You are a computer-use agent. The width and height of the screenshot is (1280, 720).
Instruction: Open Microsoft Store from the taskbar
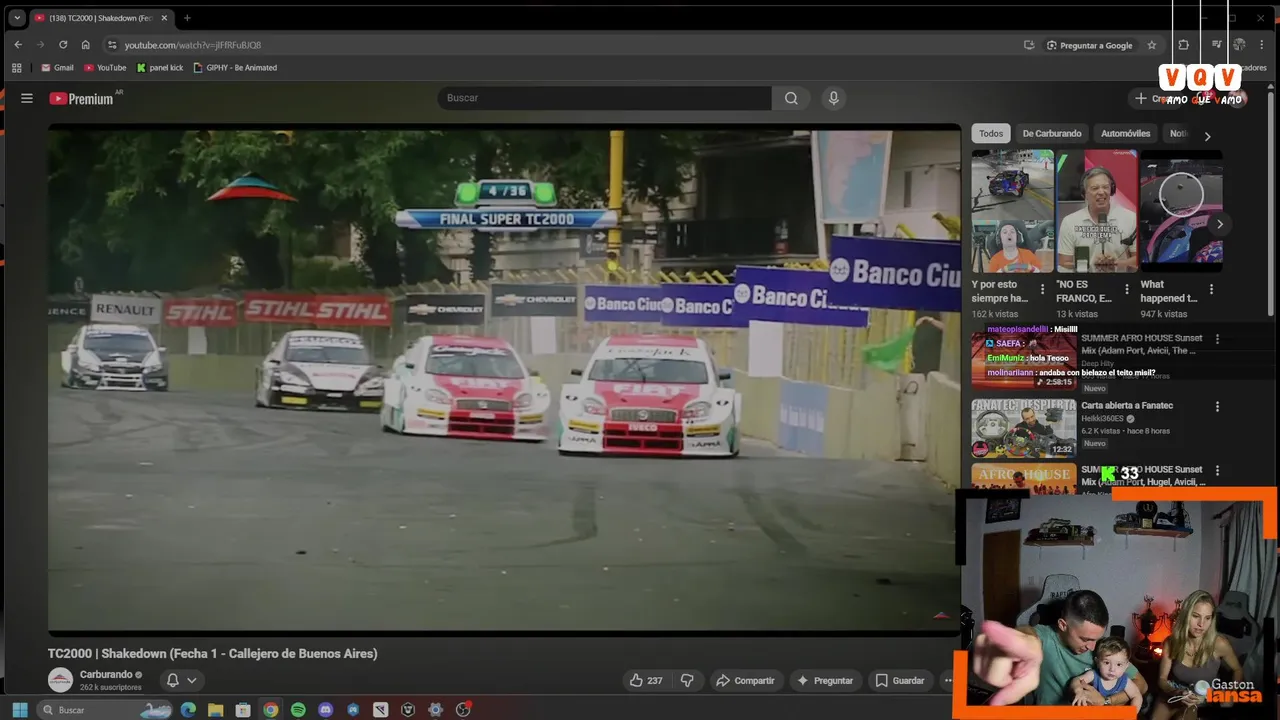pyautogui.click(x=243, y=710)
